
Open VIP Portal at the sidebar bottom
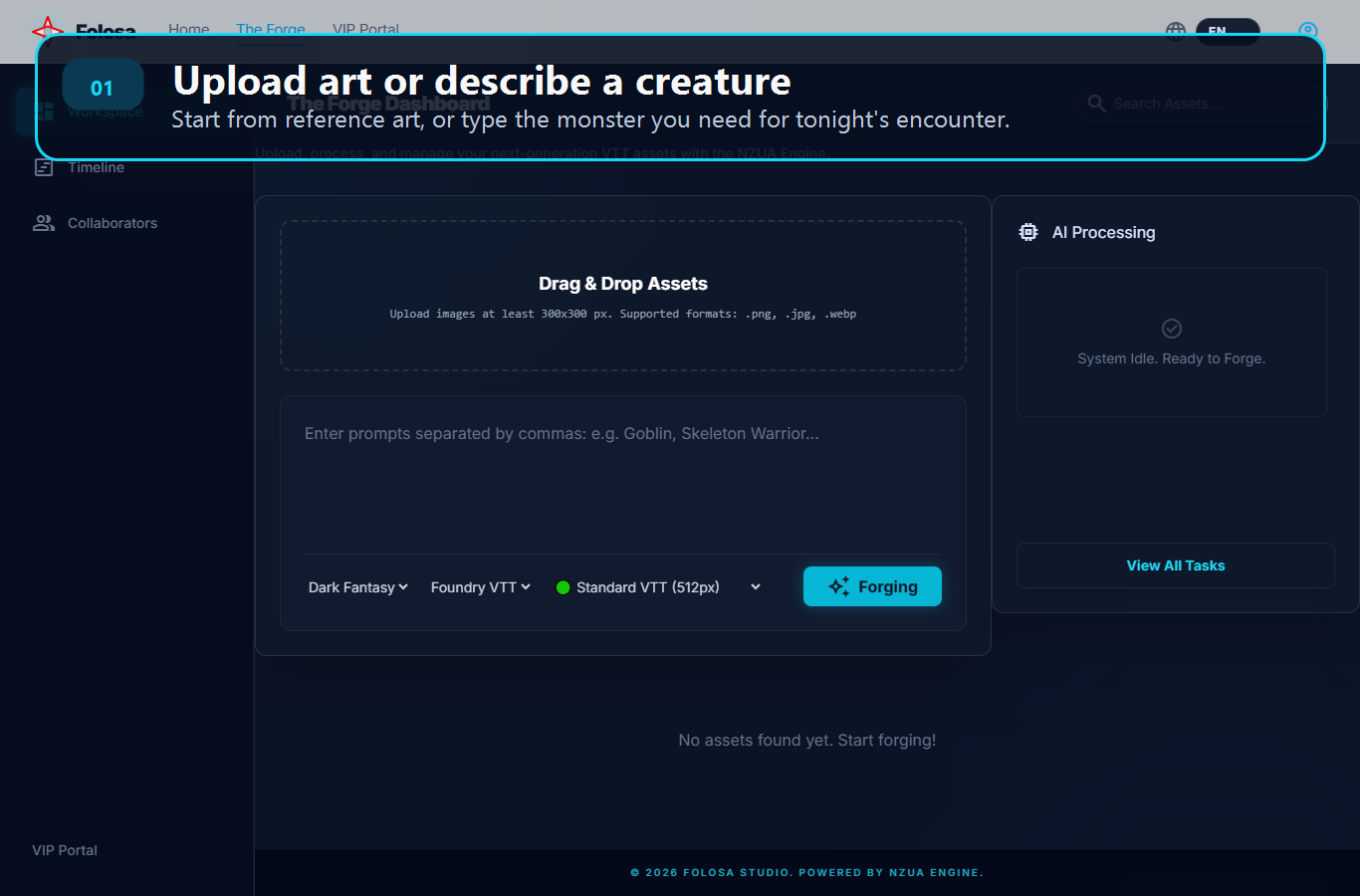pyautogui.click(x=65, y=850)
